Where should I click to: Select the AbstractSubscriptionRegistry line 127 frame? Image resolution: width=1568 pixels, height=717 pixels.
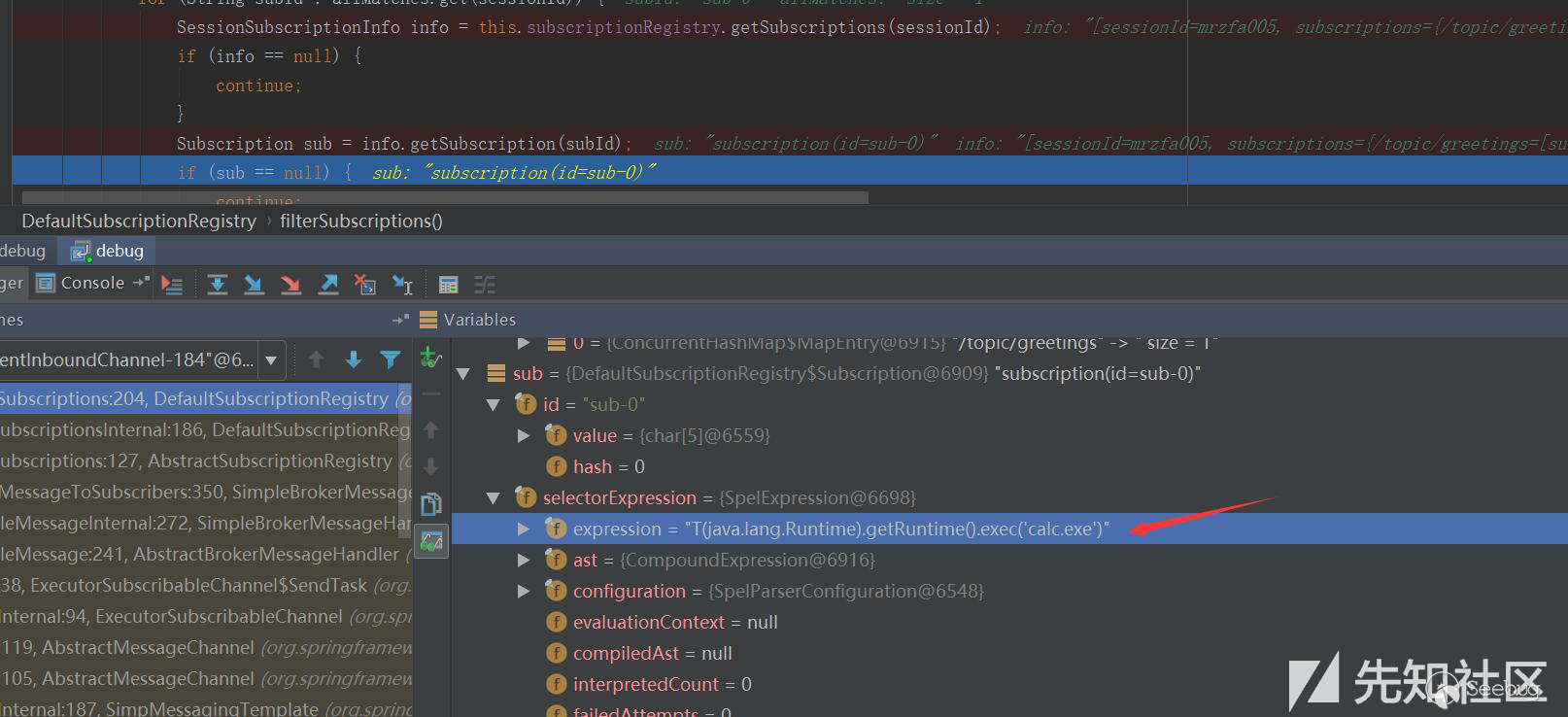tap(196, 461)
